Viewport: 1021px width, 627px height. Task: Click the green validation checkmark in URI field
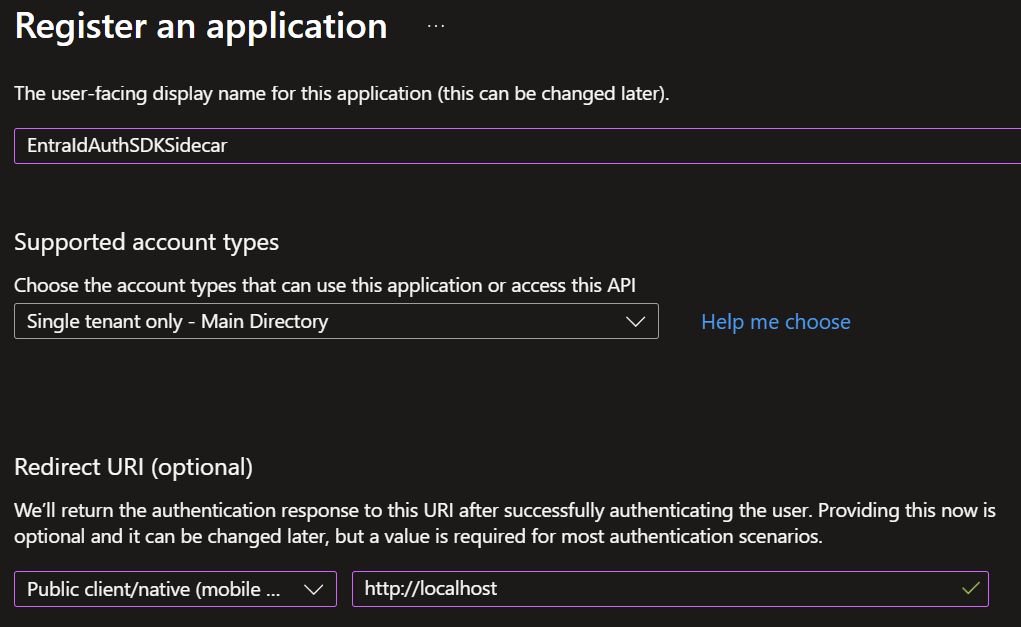pos(970,589)
